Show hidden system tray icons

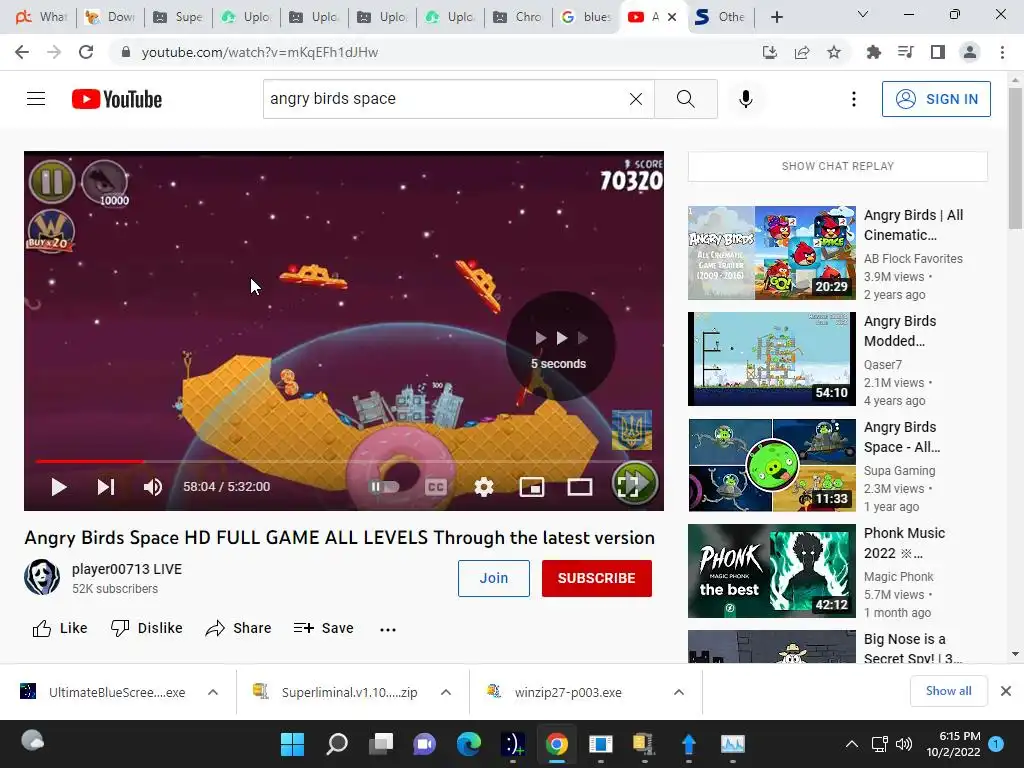pyautogui.click(x=852, y=744)
